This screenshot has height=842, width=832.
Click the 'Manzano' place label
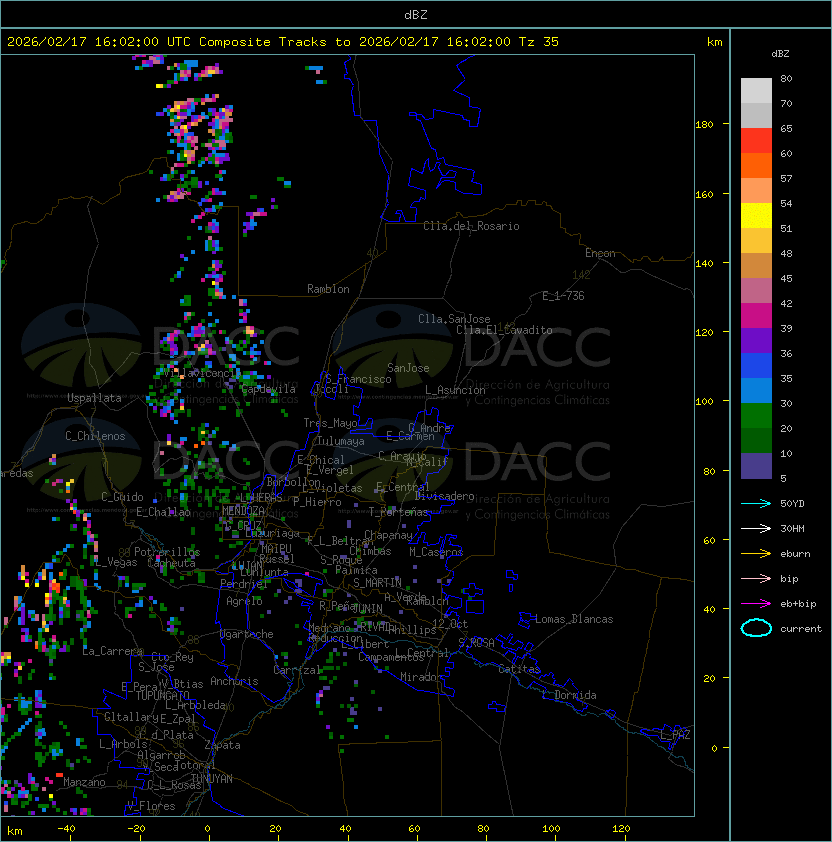[84, 782]
